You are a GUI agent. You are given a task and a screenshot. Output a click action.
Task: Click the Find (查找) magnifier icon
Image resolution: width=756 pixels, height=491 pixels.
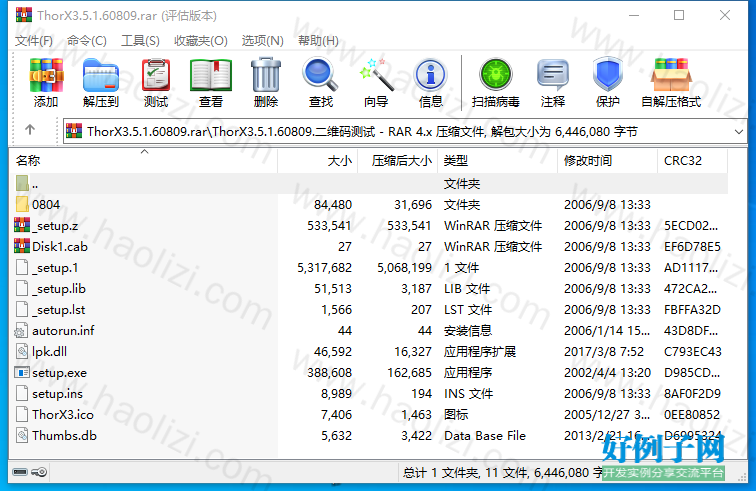320,75
